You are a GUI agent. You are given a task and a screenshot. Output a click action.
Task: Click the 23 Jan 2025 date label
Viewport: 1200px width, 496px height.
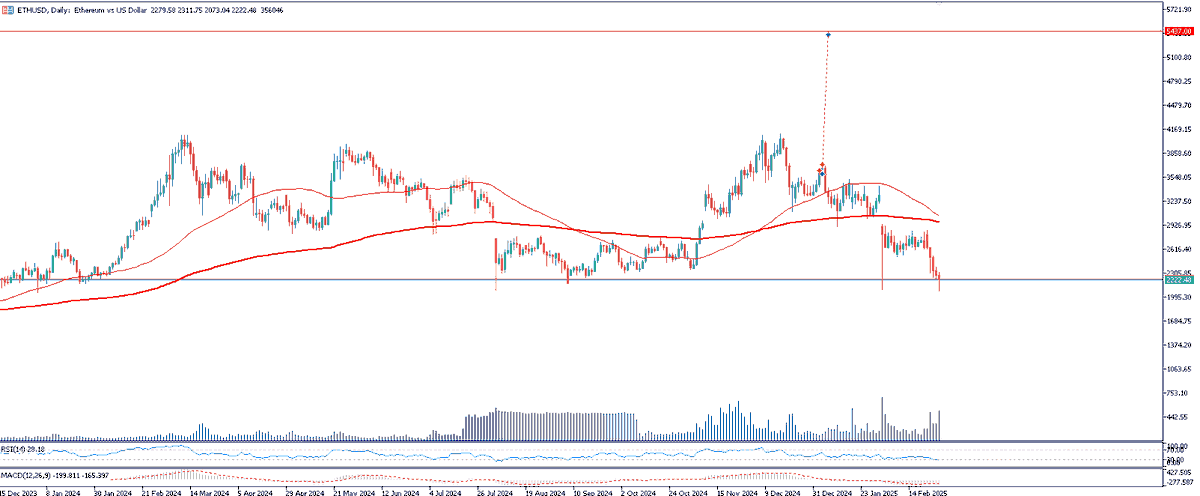click(x=880, y=492)
